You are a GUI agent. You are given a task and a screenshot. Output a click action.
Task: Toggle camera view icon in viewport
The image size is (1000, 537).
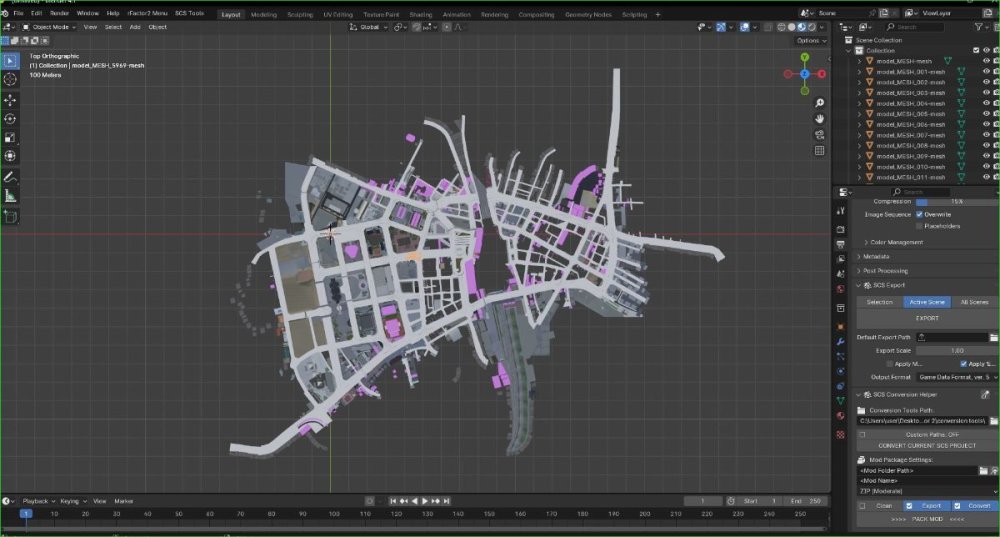pos(820,135)
